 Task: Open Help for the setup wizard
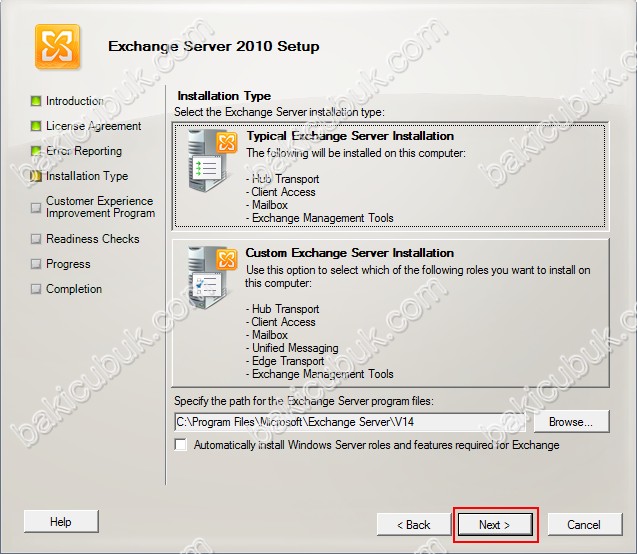coord(61,522)
